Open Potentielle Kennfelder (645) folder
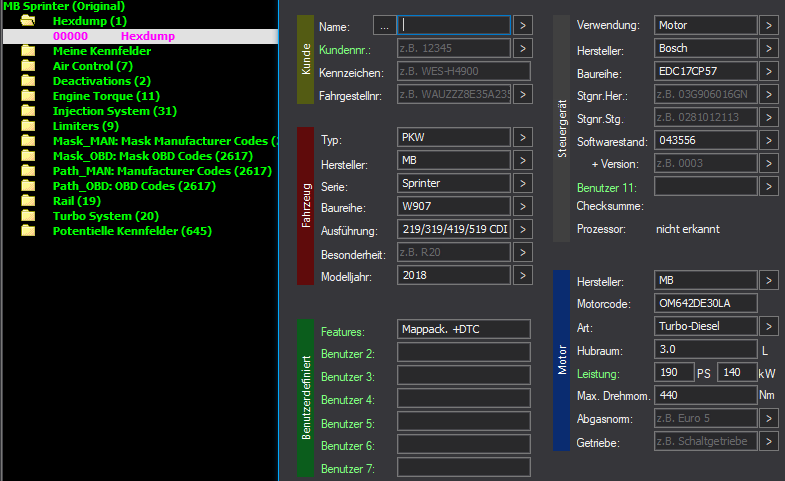785x481 pixels. [132, 231]
